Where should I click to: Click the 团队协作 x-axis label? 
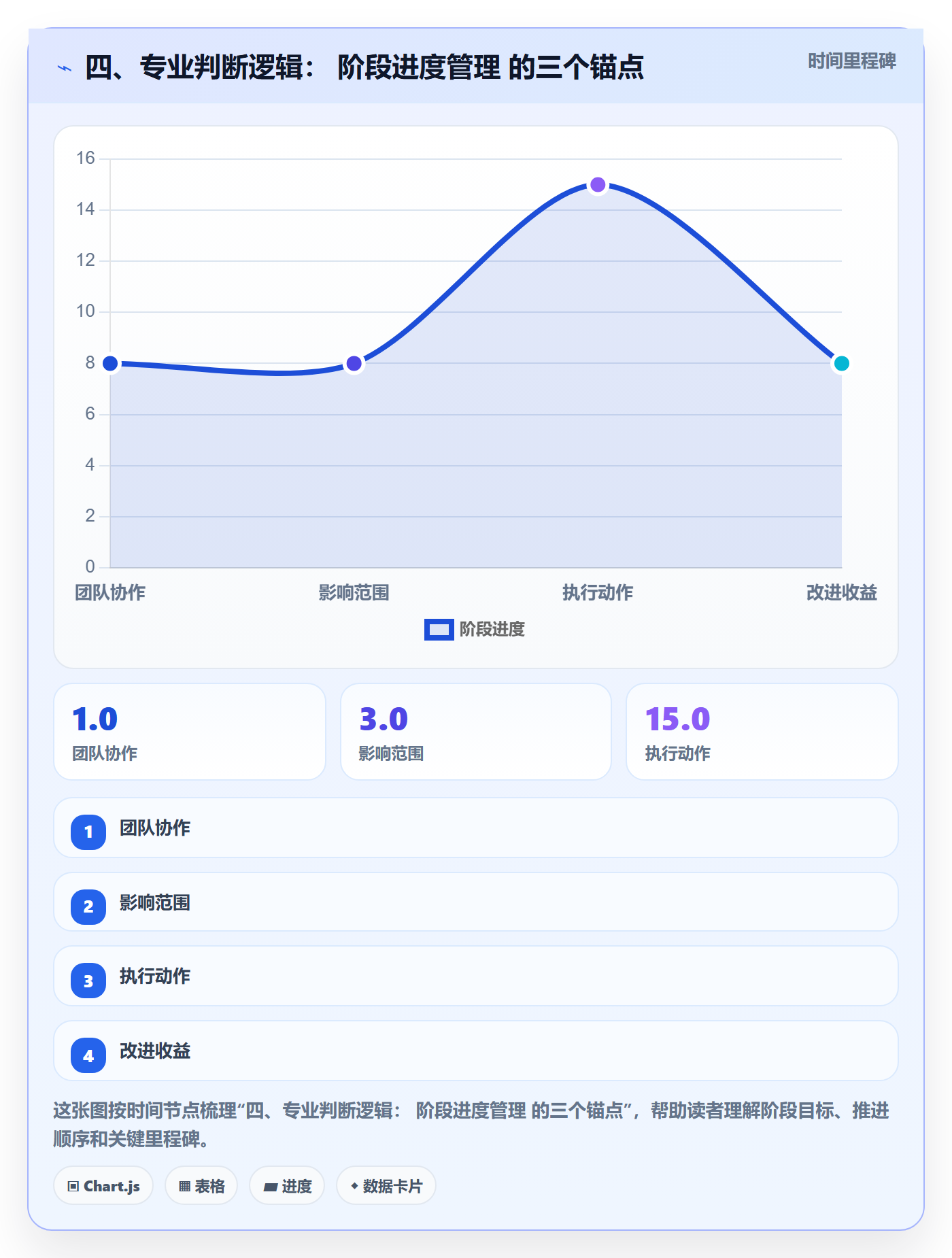tap(110, 593)
